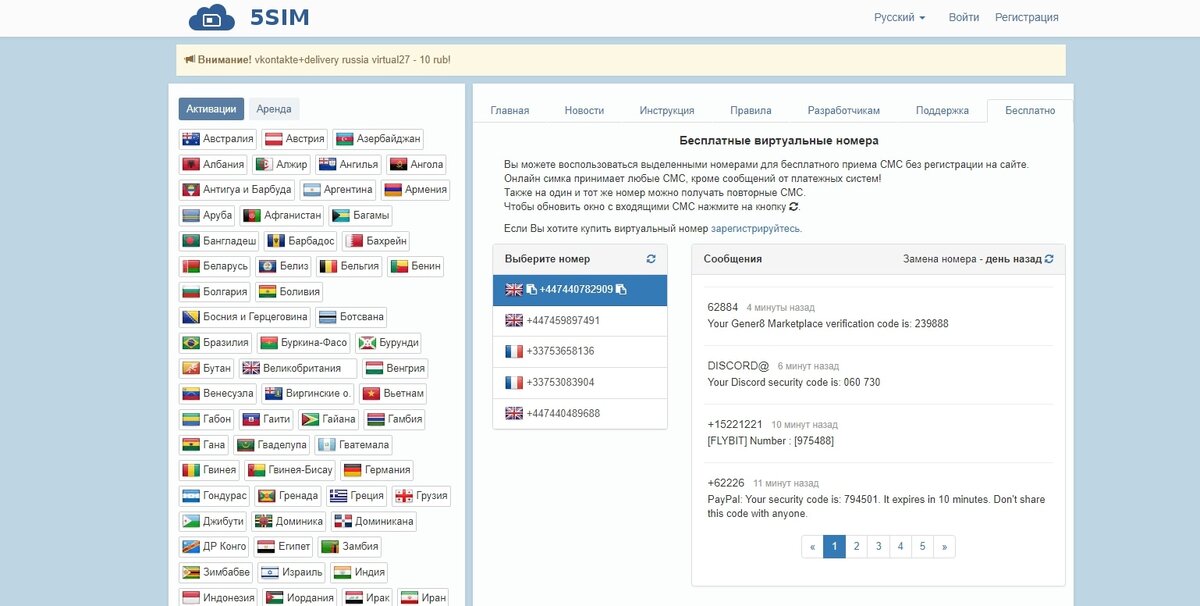Image resolution: width=1200 pixels, height=606 pixels.
Task: Pick Бразилия country button
Action: point(216,343)
